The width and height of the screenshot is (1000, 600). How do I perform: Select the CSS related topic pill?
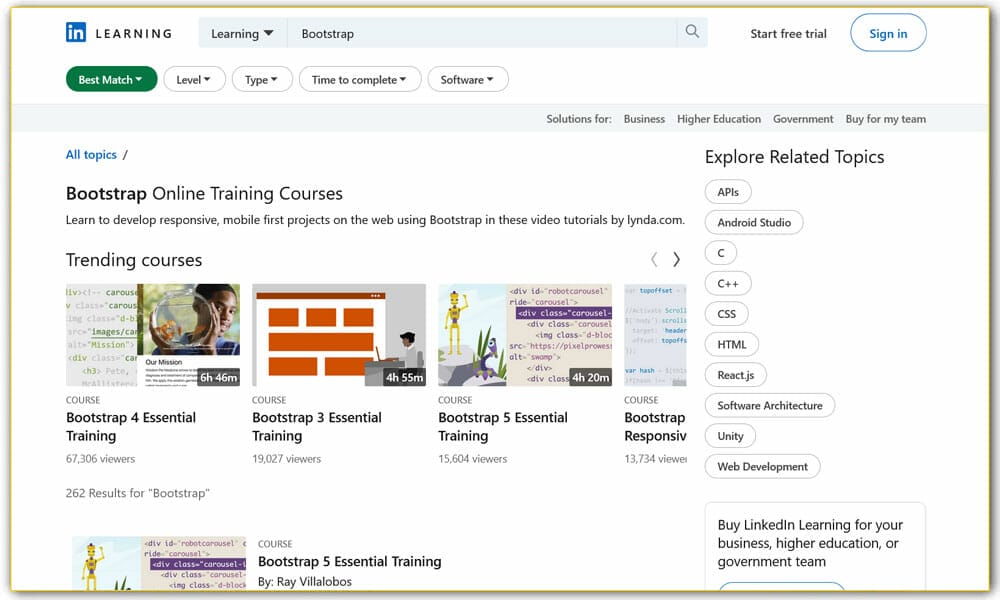point(726,313)
